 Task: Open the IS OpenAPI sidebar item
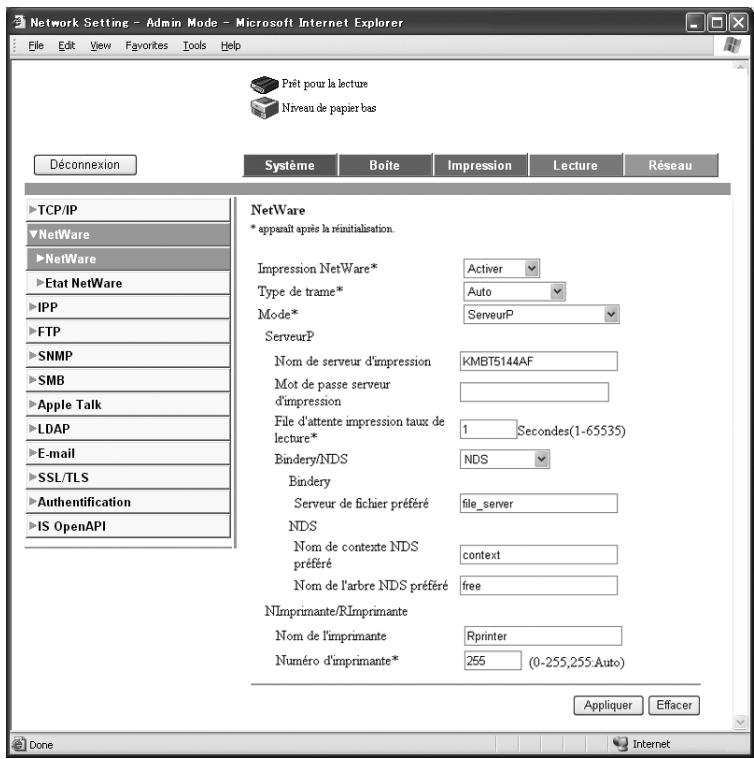coord(128,526)
